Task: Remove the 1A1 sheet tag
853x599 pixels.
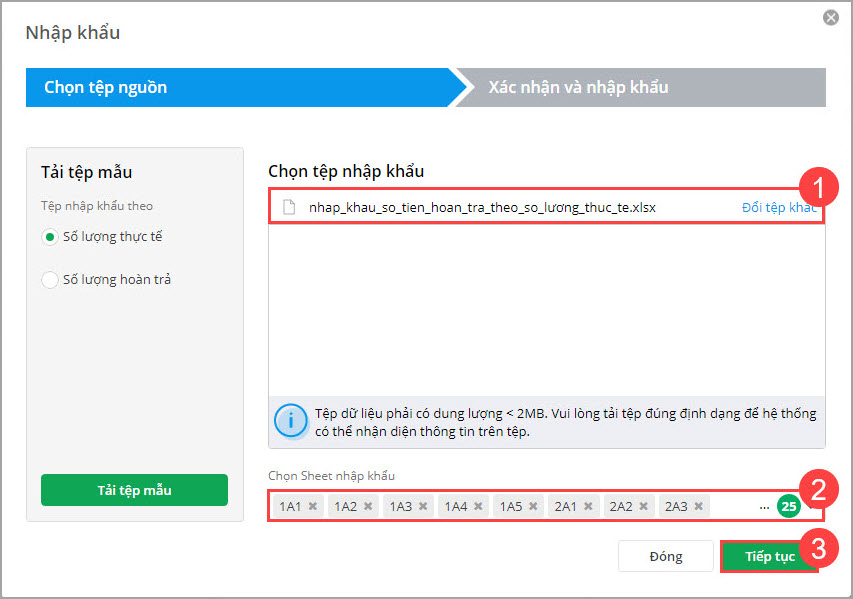Action: coord(313,507)
